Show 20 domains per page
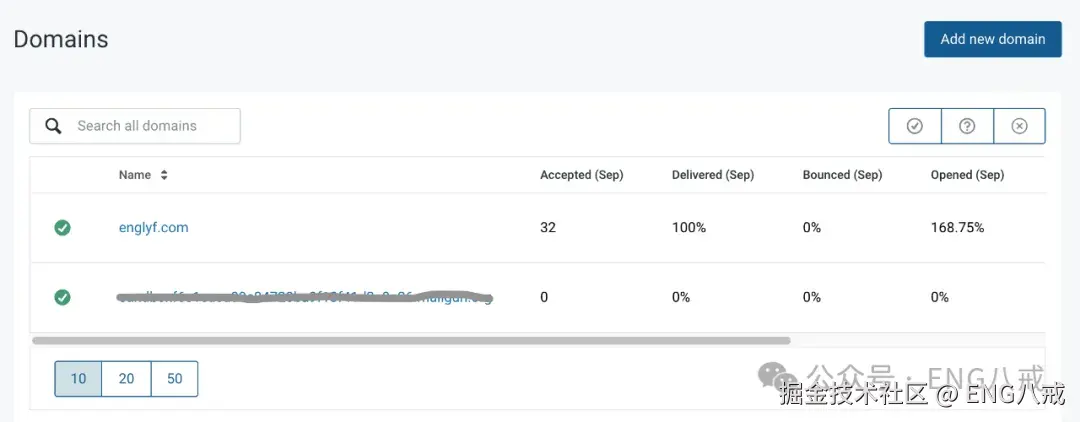 point(126,379)
